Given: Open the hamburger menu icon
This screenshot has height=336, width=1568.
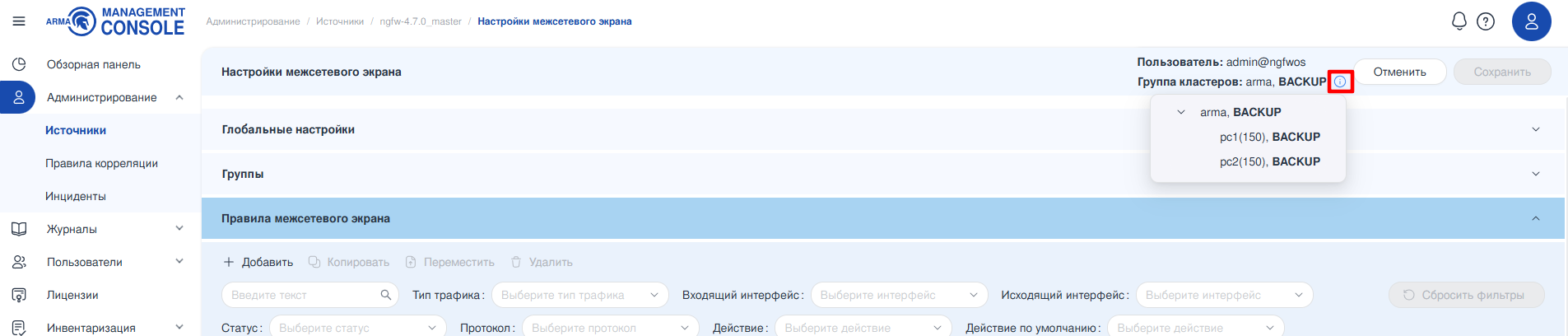Looking at the screenshot, I should [x=19, y=21].
